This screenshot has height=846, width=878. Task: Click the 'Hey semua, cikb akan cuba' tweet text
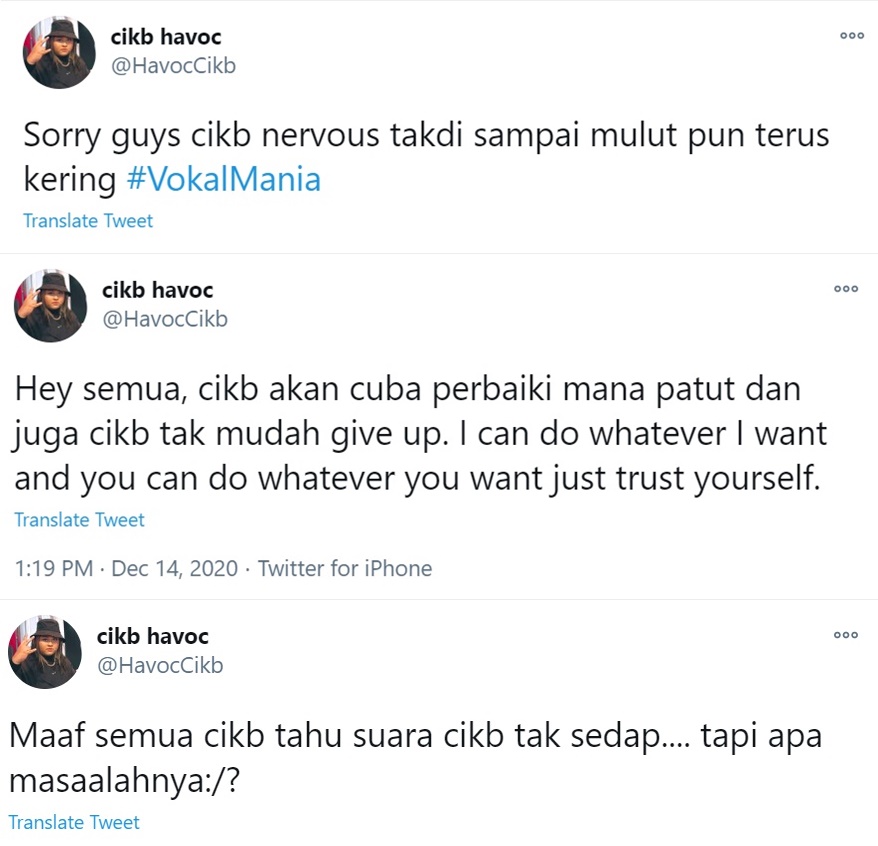420,433
